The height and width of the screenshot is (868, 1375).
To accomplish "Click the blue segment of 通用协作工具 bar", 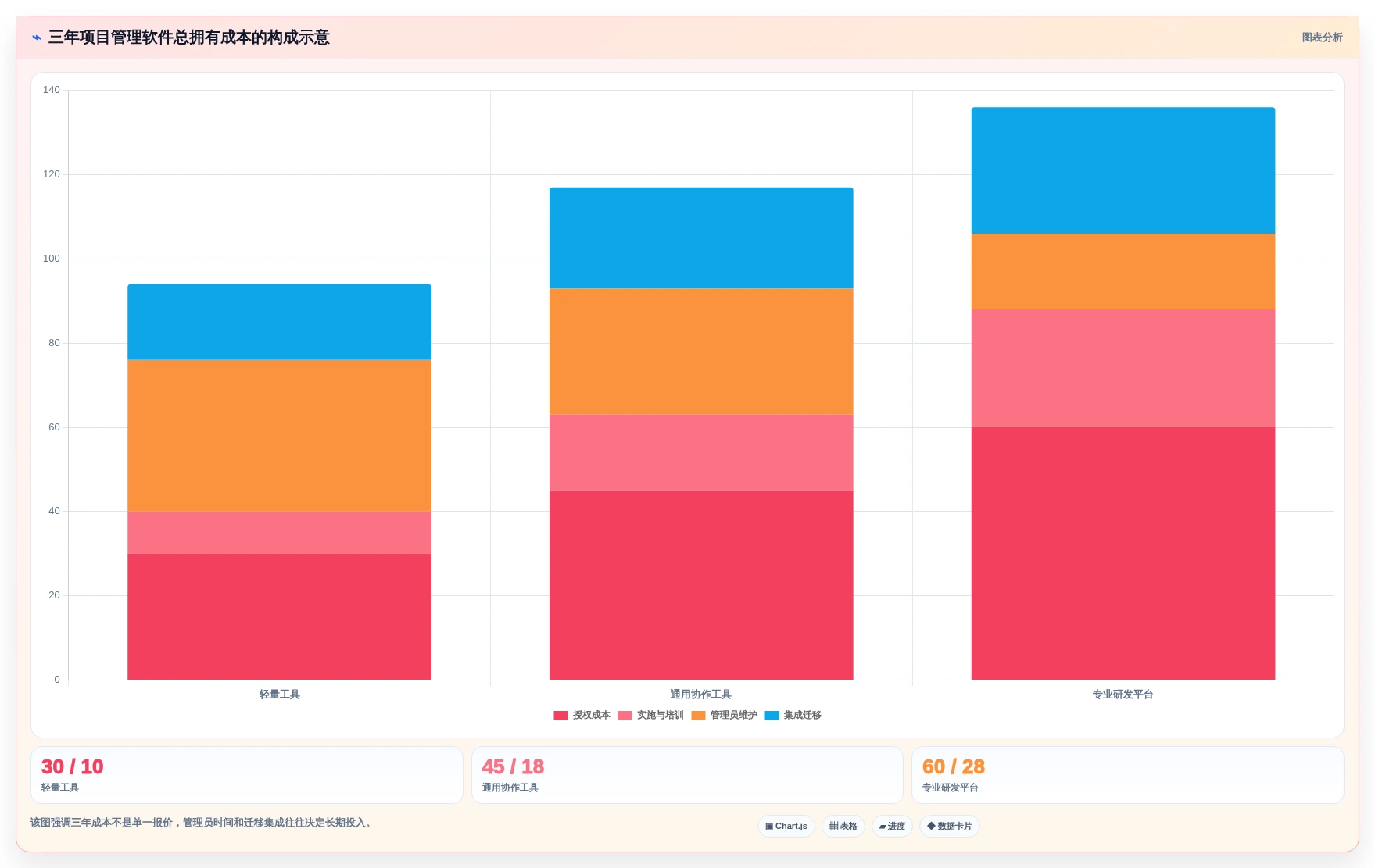I will pyautogui.click(x=701, y=238).
